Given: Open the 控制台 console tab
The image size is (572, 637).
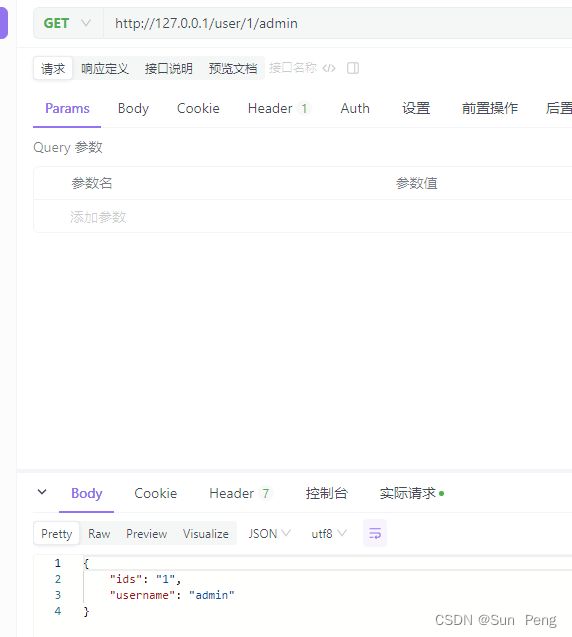Looking at the screenshot, I should 327,493.
